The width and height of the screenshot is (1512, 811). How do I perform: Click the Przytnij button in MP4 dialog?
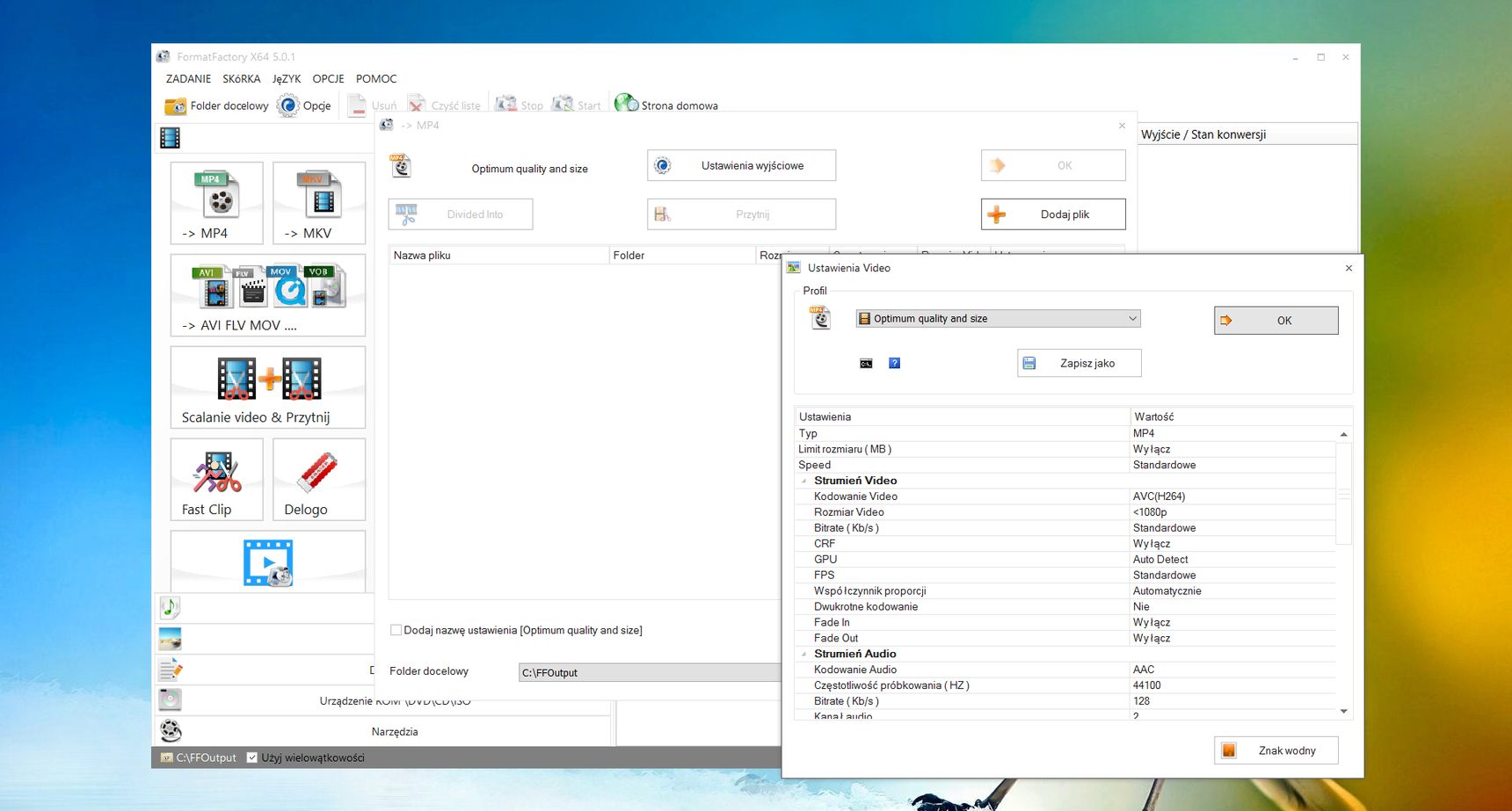pyautogui.click(x=741, y=214)
